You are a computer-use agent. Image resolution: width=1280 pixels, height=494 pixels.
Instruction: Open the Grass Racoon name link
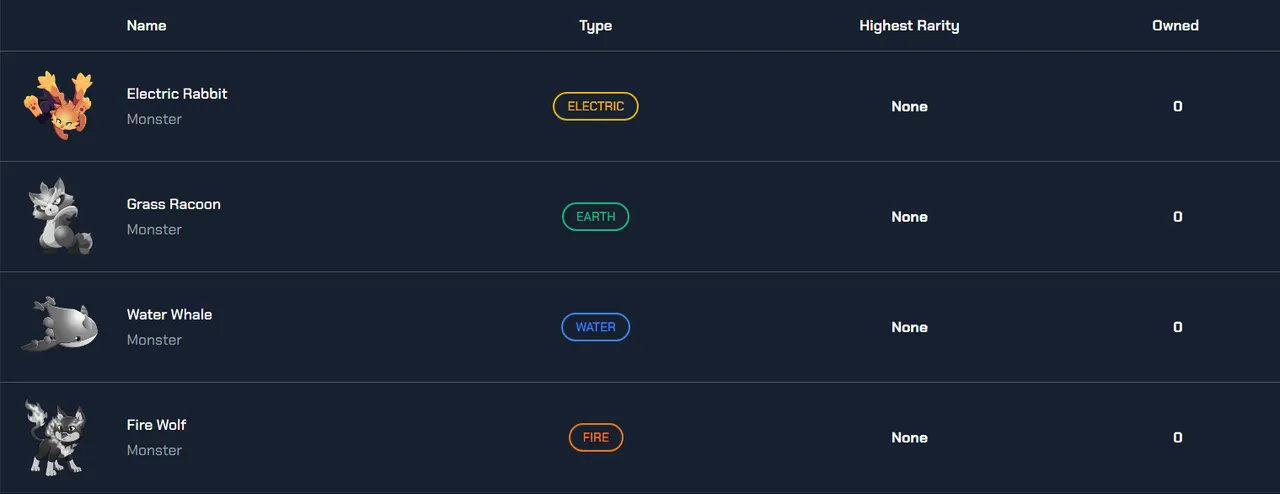[x=173, y=204]
